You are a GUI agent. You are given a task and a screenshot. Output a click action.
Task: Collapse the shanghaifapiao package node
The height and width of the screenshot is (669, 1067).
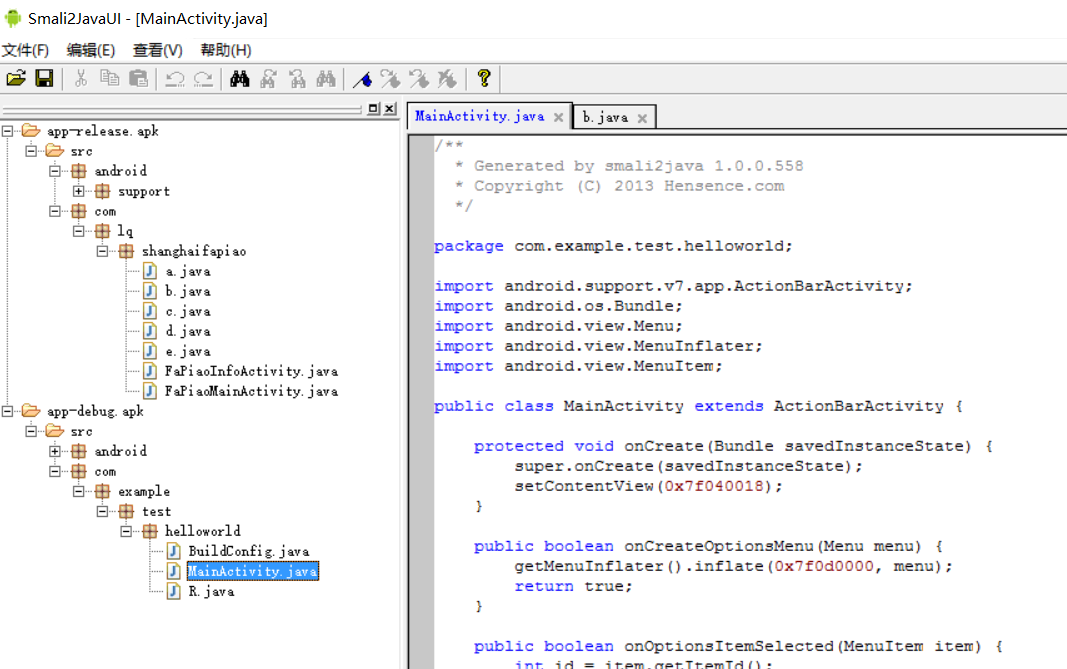102,251
